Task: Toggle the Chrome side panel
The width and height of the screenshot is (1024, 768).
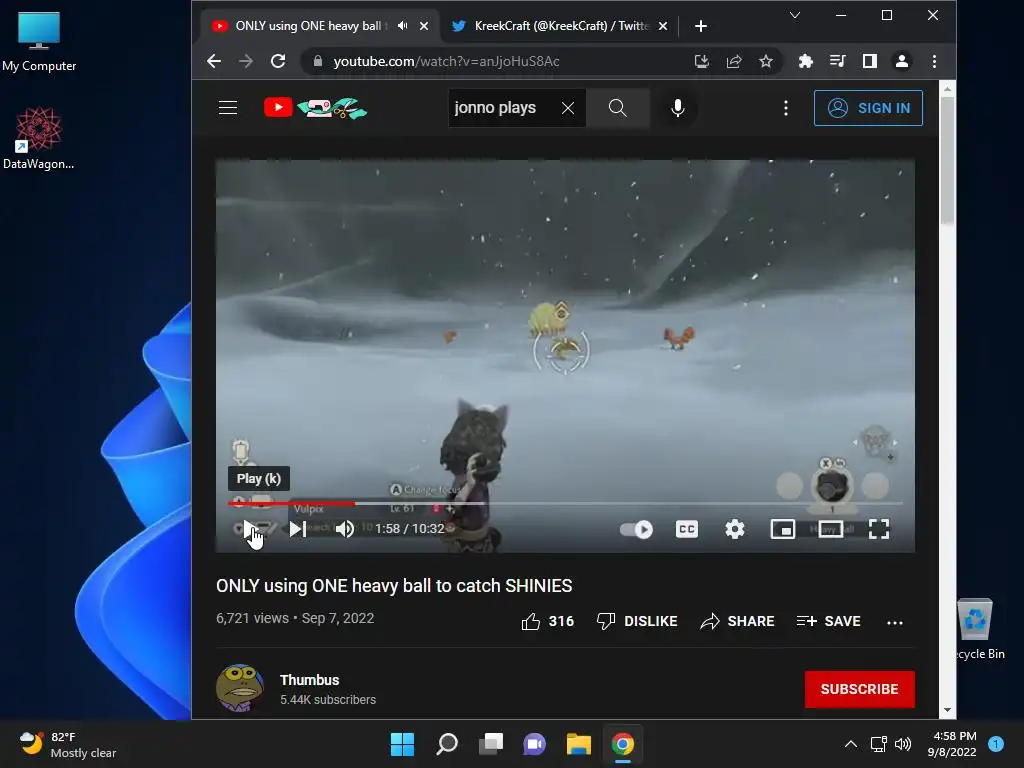Action: pos(870,61)
